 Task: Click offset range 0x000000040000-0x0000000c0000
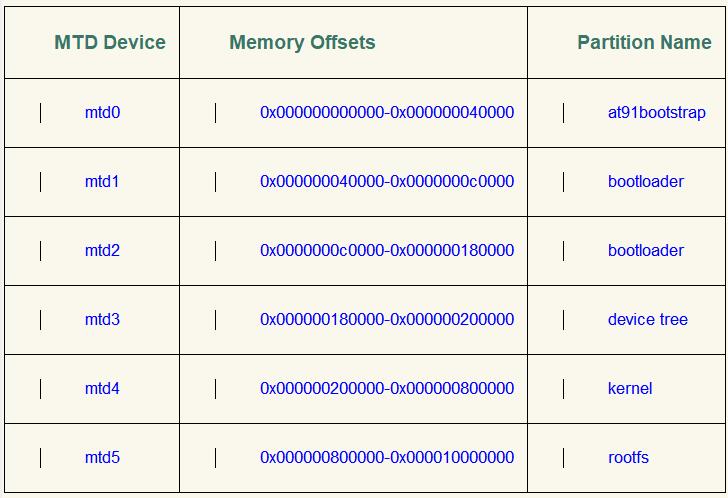[x=387, y=182]
